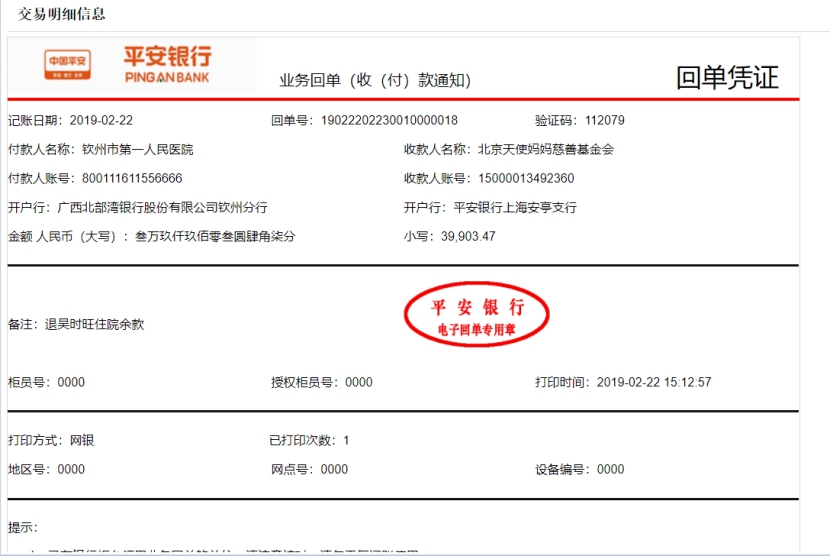Click the 柜员号 value 0000
The width and height of the screenshot is (831, 556).
pyautogui.click(x=71, y=382)
